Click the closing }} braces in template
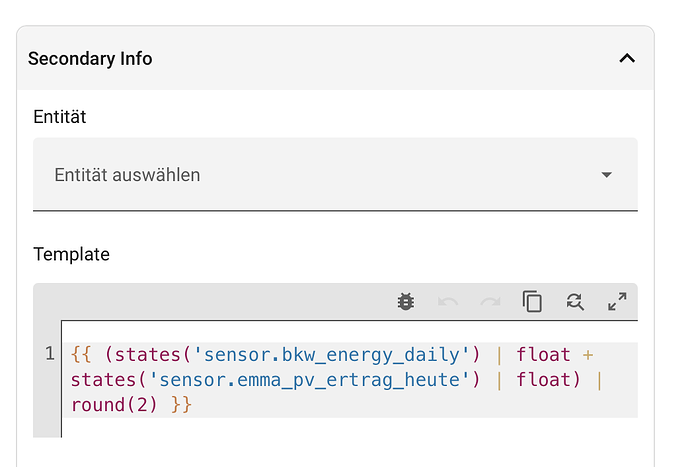Screen dimensions: 690x467 point(181,405)
